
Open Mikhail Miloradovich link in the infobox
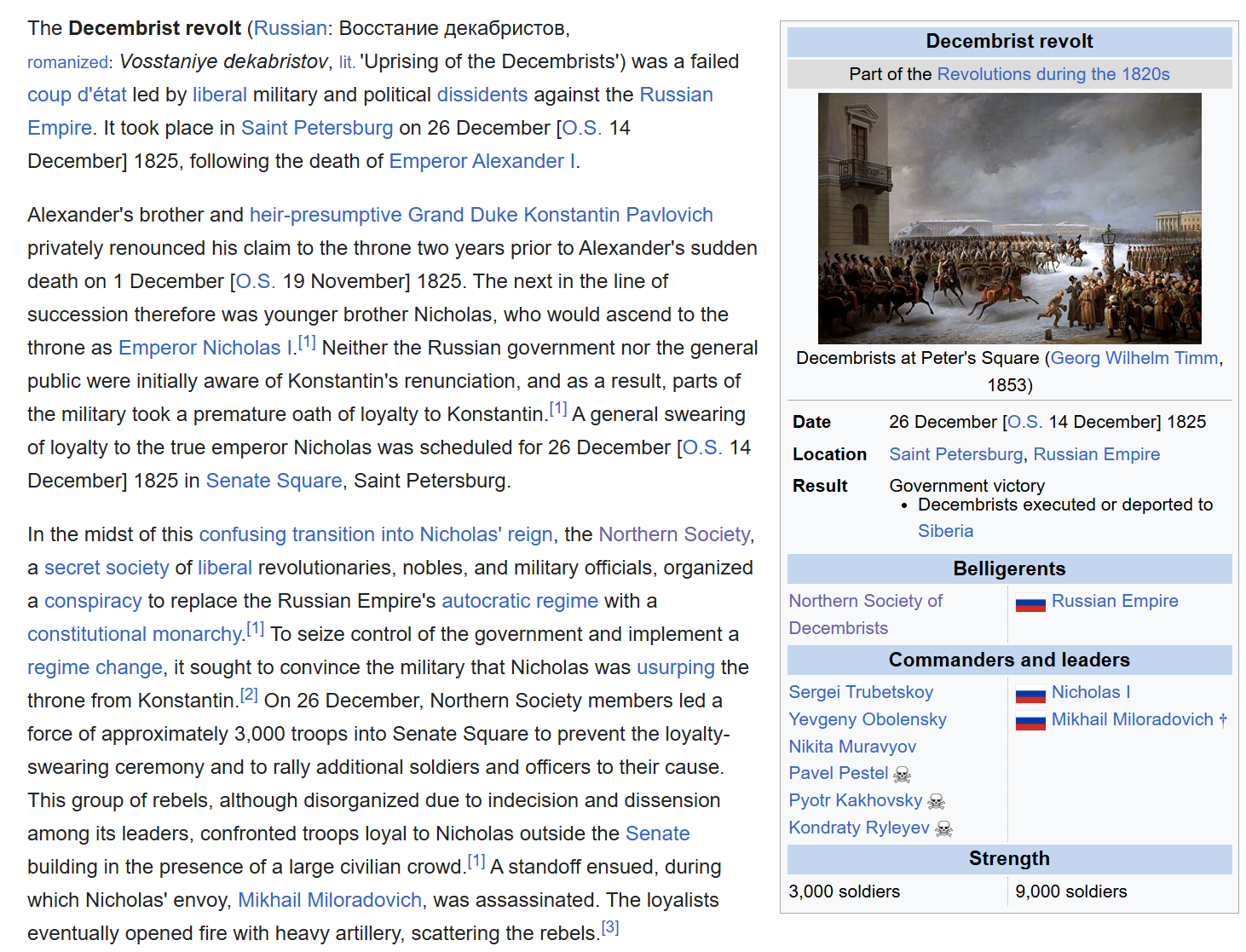(x=1133, y=719)
